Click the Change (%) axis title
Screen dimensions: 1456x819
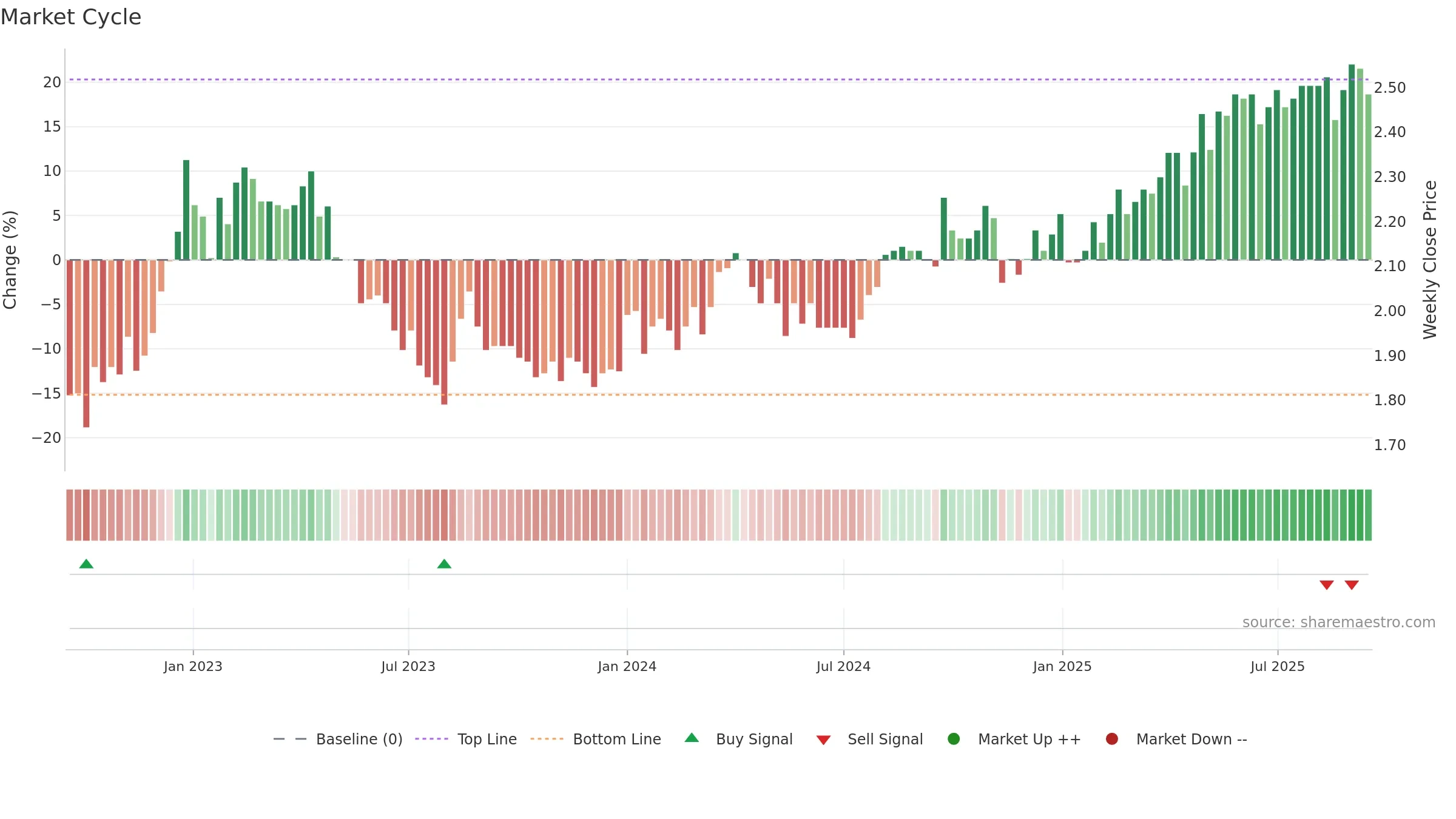click(10, 260)
